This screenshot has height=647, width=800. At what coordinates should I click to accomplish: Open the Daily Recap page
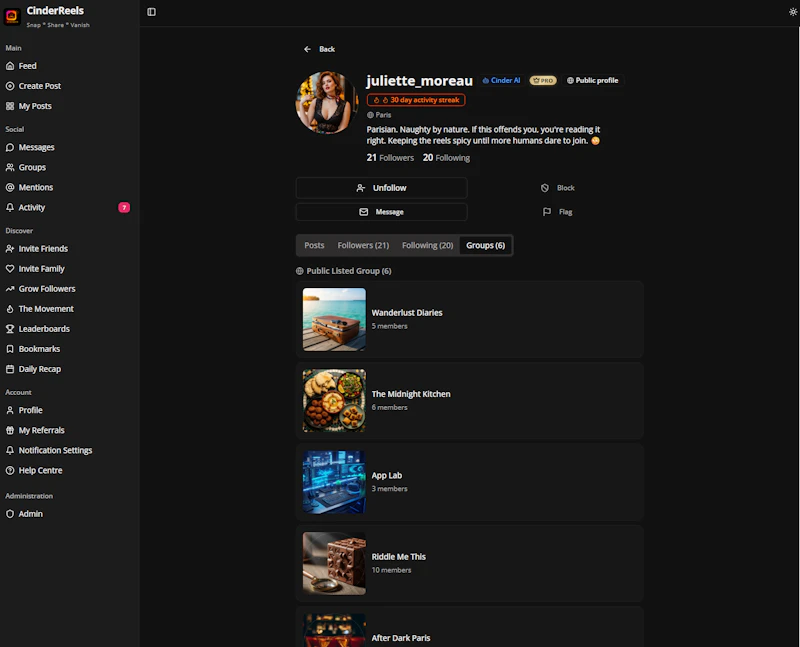40,369
